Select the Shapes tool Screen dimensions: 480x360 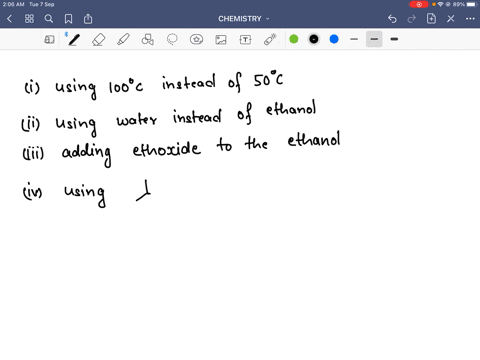[148, 40]
